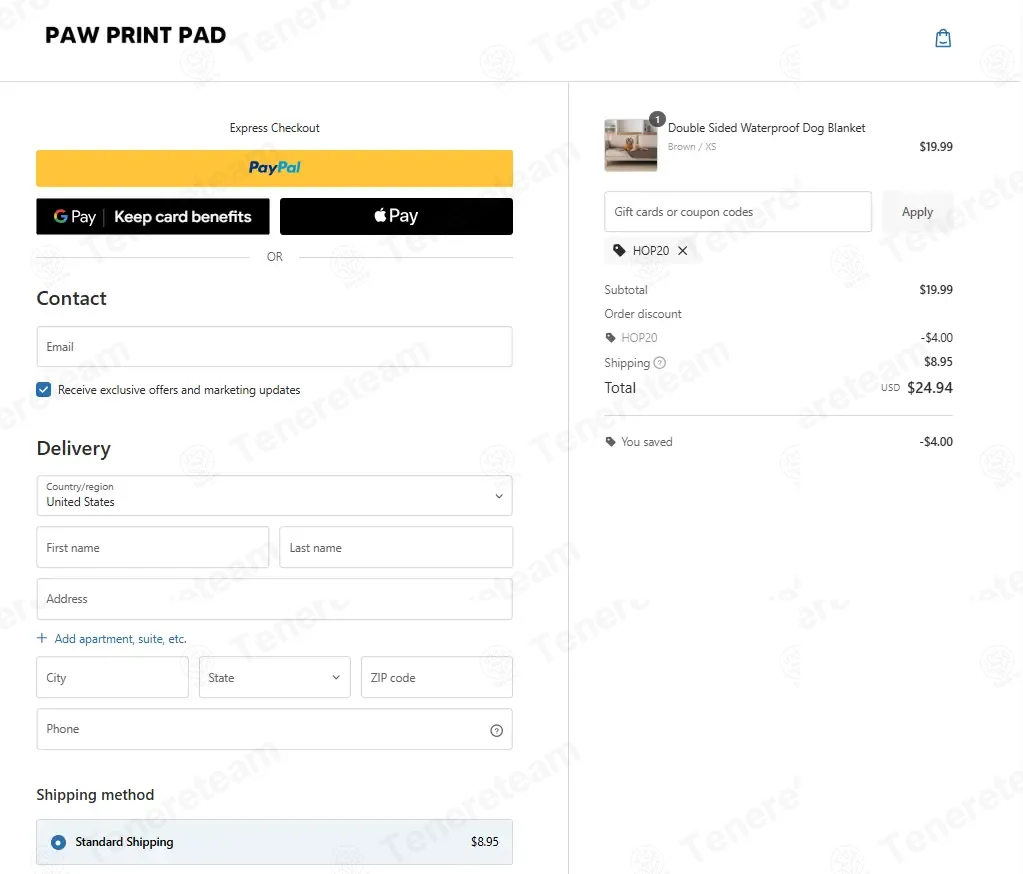The height and width of the screenshot is (874, 1023).
Task: Uncheck the marketing updates checkbox
Action: 44,389
